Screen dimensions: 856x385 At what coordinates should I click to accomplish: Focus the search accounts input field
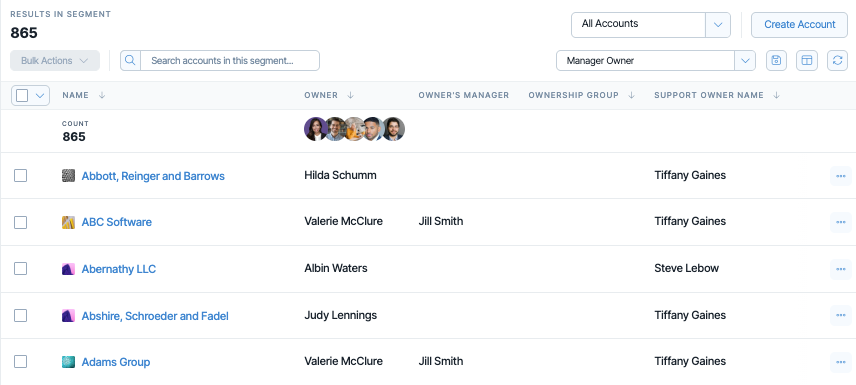coord(230,61)
